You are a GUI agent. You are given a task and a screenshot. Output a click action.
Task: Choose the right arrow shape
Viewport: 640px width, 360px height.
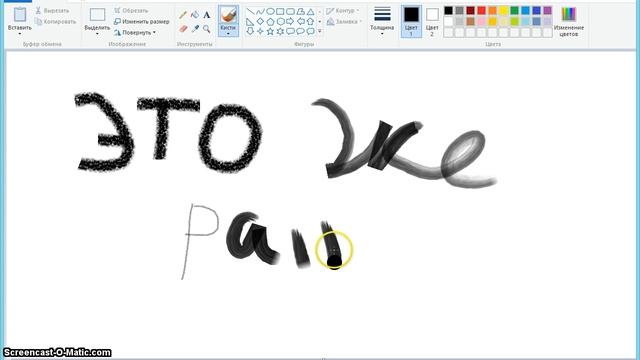click(x=290, y=21)
